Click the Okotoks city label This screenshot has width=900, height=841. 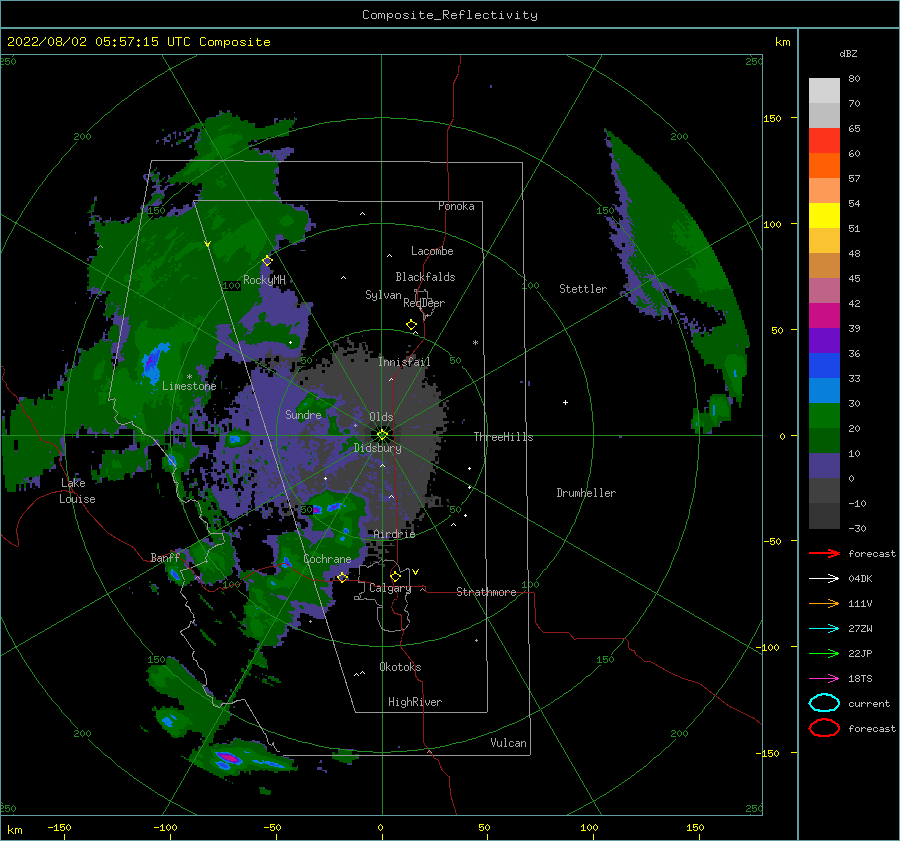[x=400, y=667]
